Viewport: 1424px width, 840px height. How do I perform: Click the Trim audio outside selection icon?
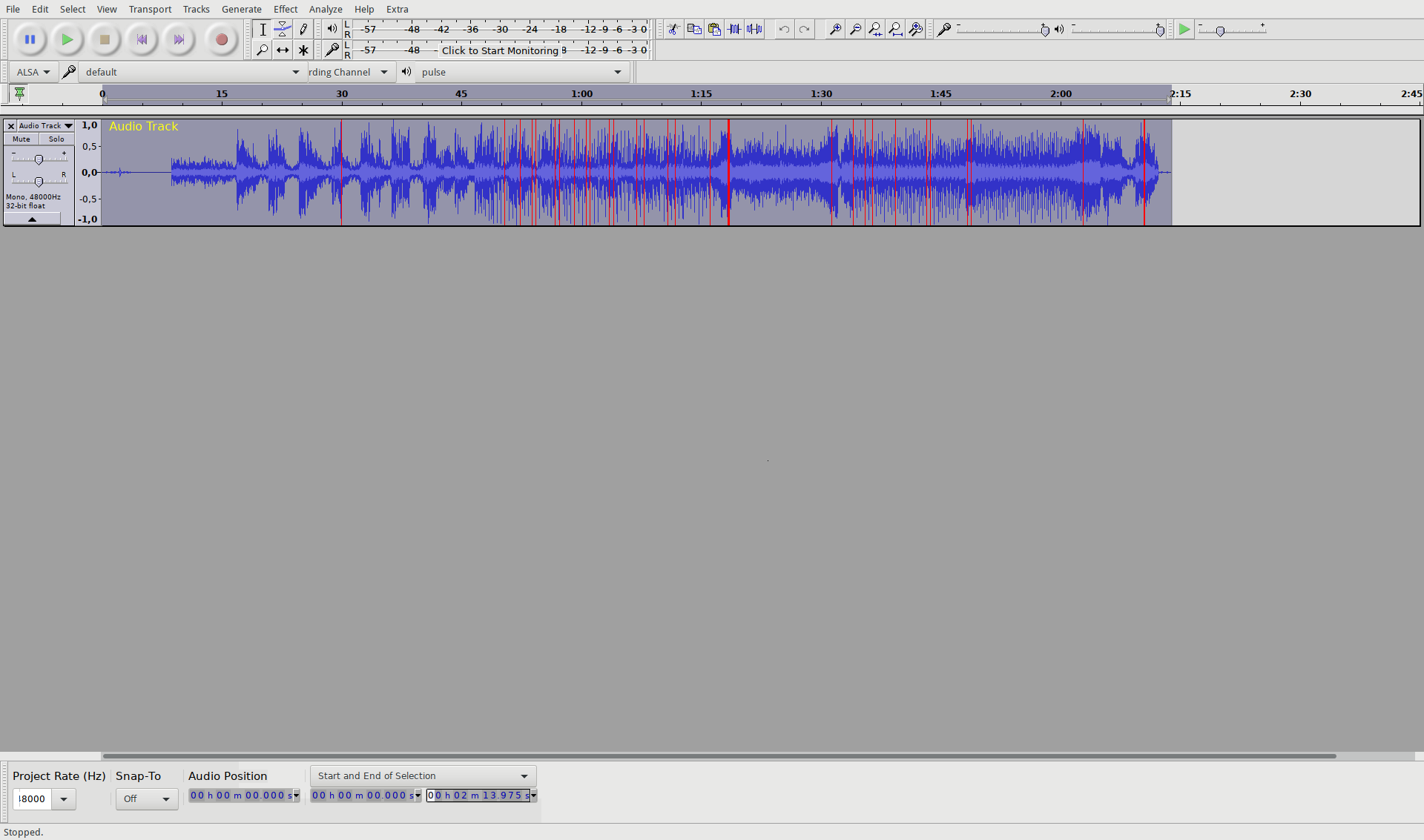(734, 30)
